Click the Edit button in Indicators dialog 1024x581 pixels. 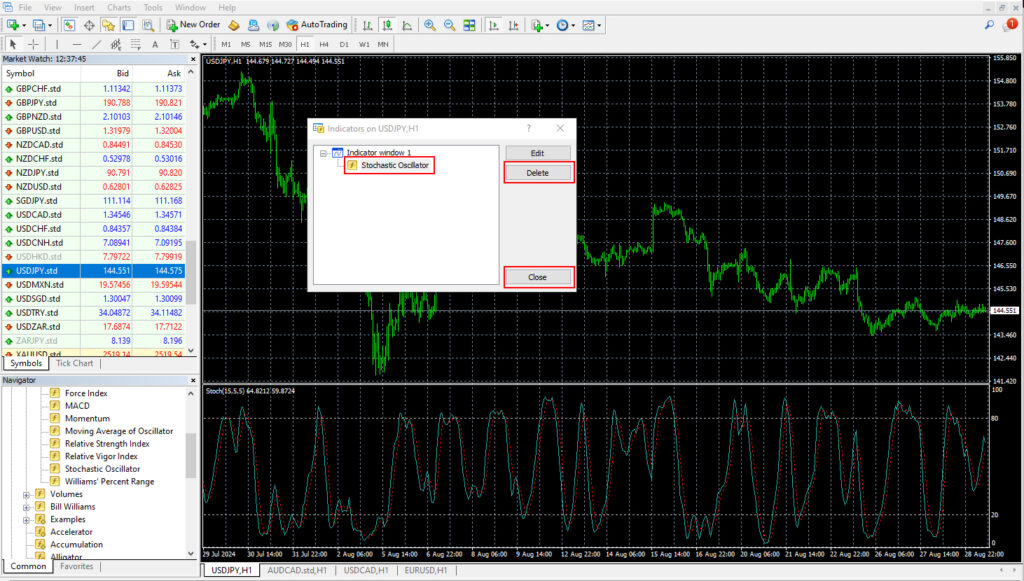tap(537, 153)
